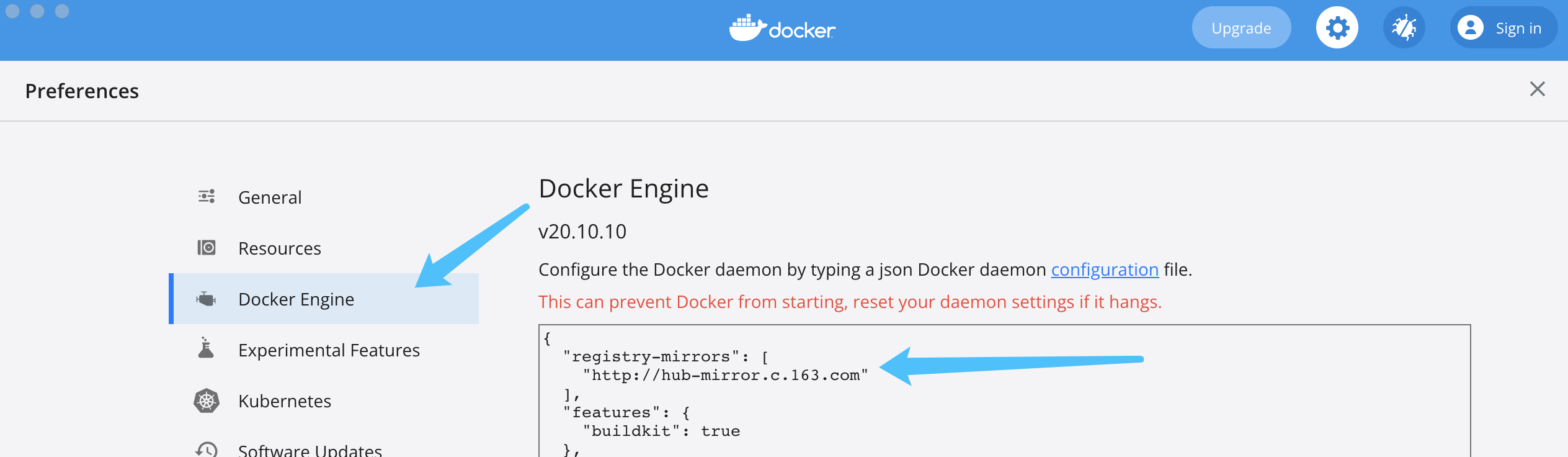Viewport: 1568px width, 457px height.
Task: Select the General preferences tab
Action: point(324,197)
